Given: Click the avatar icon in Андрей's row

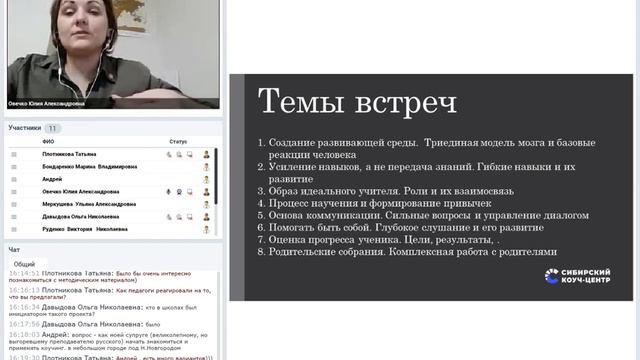Looking at the screenshot, I should (207, 180).
